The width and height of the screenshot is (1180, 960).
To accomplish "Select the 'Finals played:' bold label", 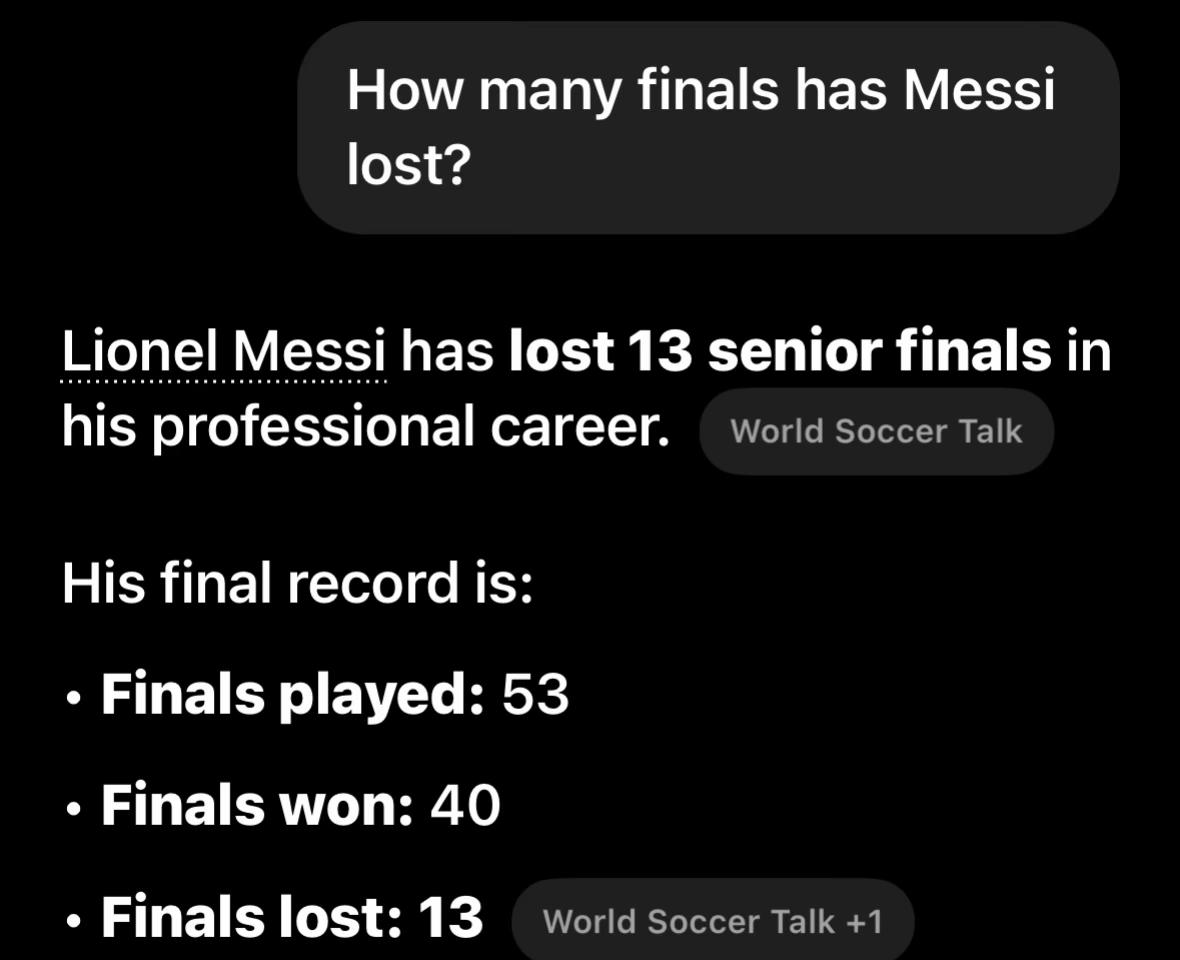I will coord(293,694).
